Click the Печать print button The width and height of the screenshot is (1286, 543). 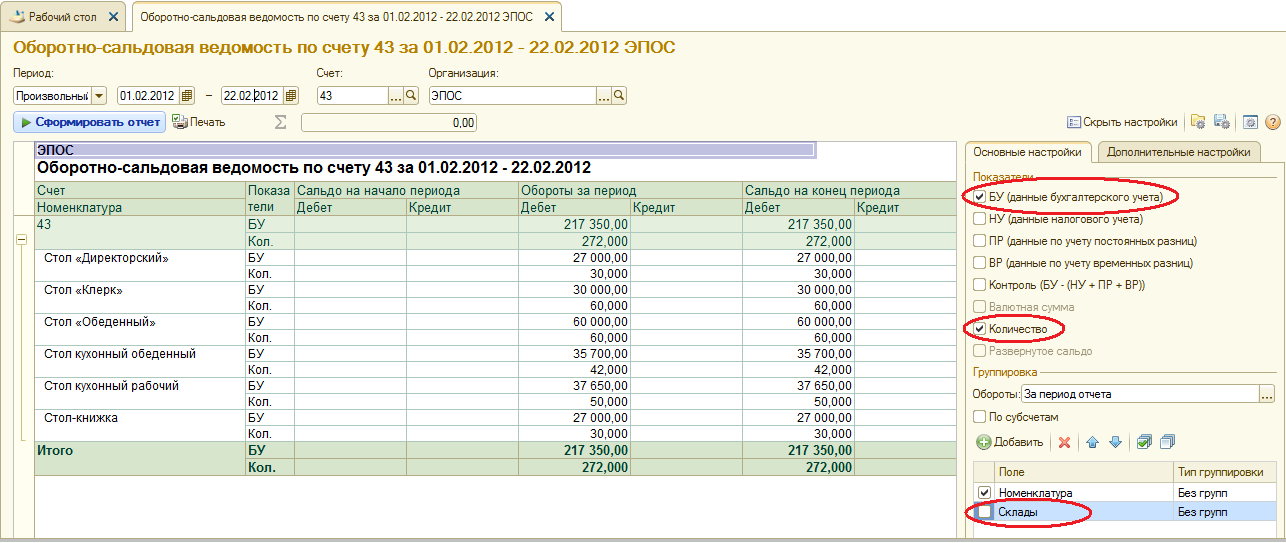199,122
